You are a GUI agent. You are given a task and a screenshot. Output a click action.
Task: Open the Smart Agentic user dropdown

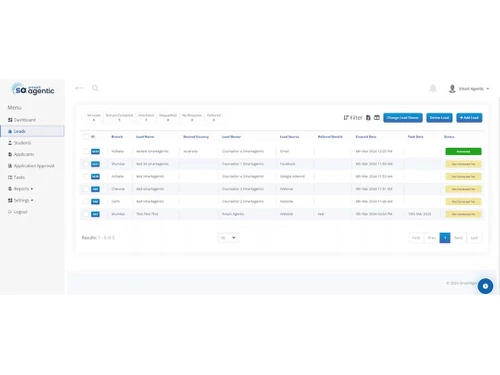pos(474,89)
